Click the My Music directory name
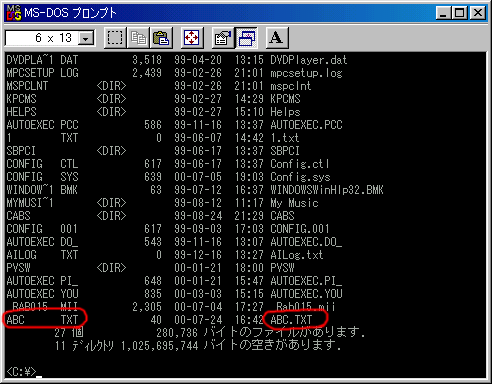 coord(294,203)
